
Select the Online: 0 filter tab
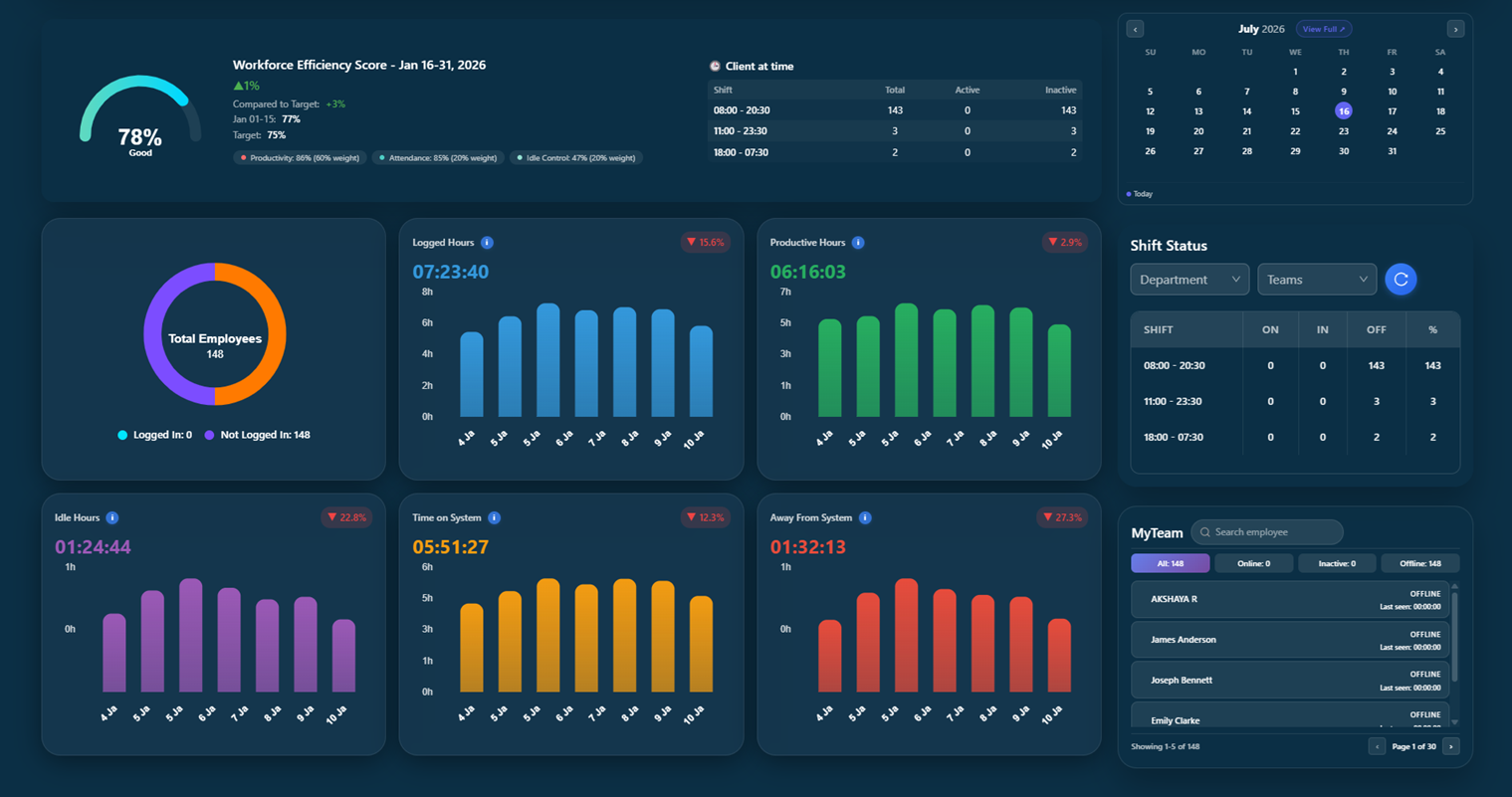coord(1253,563)
